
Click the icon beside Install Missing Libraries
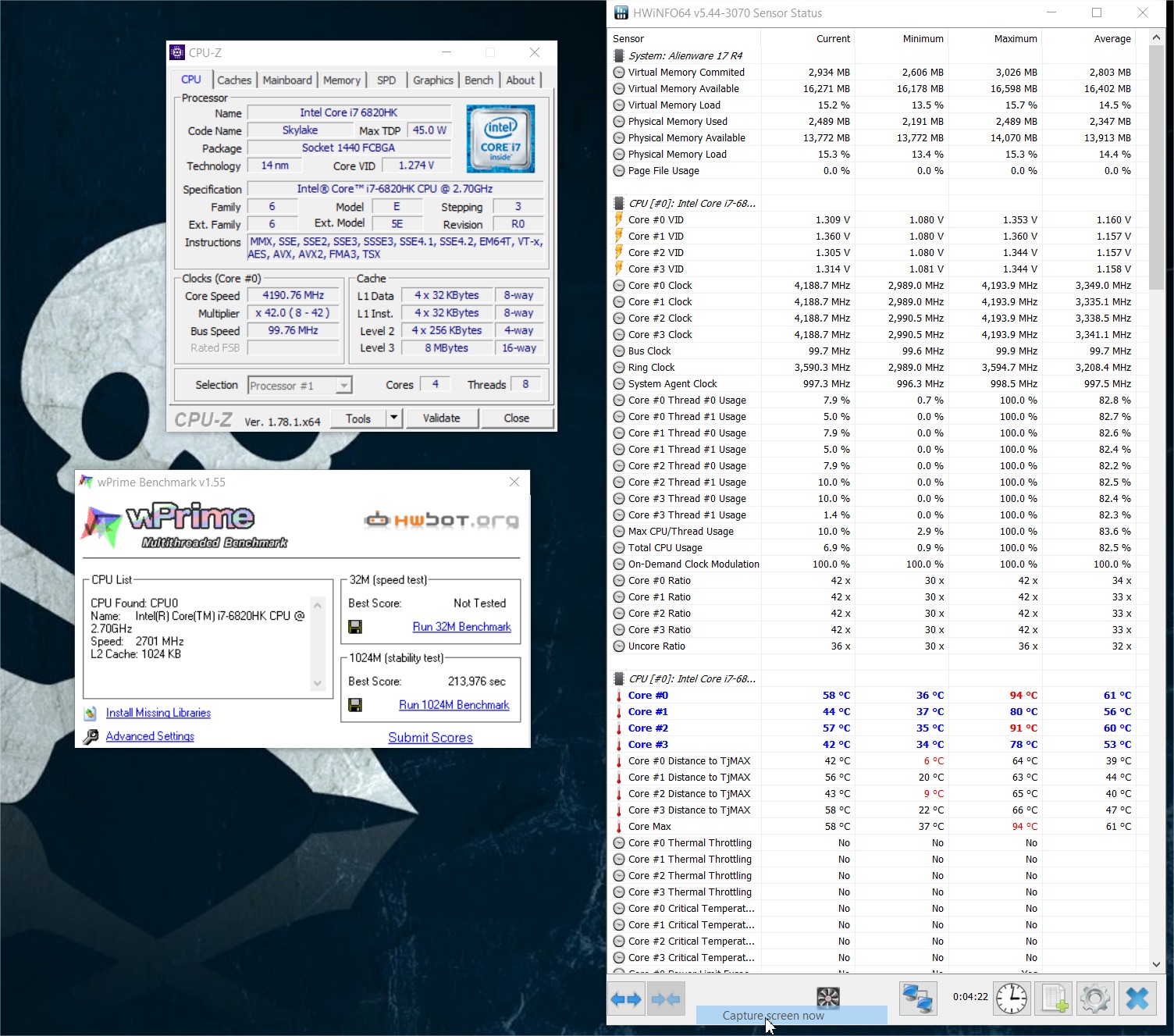91,713
